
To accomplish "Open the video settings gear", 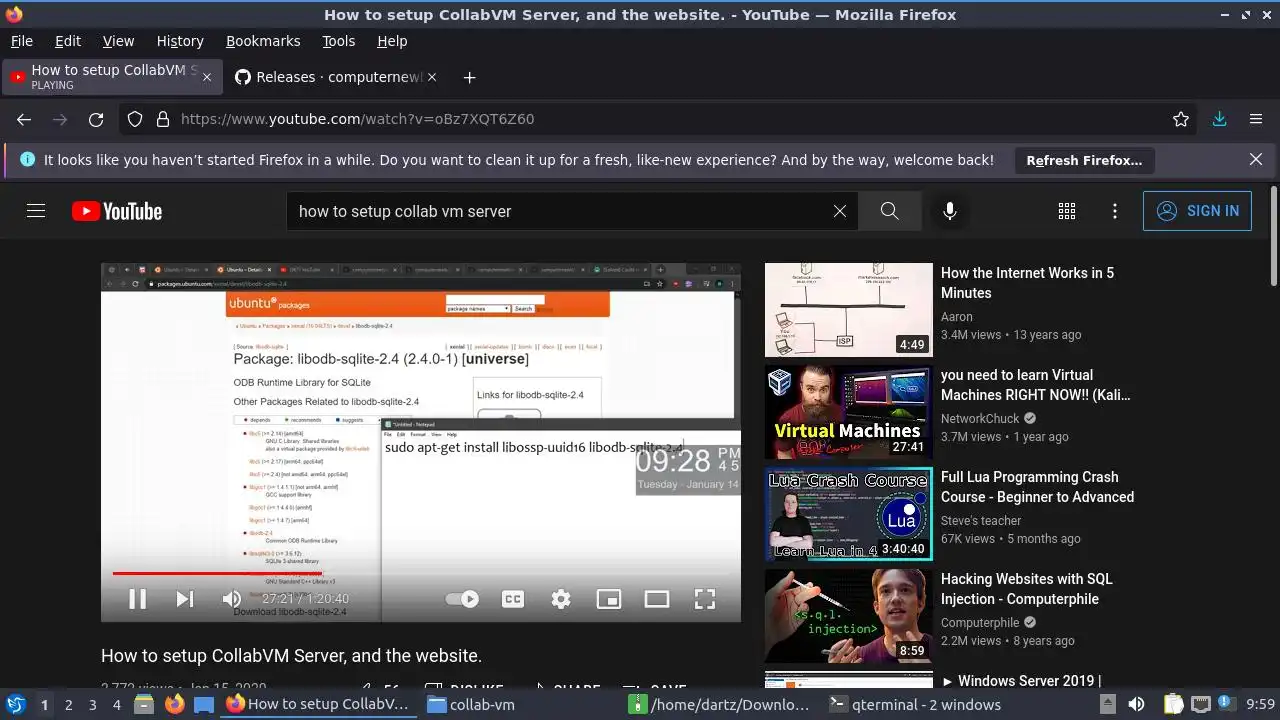I will pyautogui.click(x=561, y=599).
